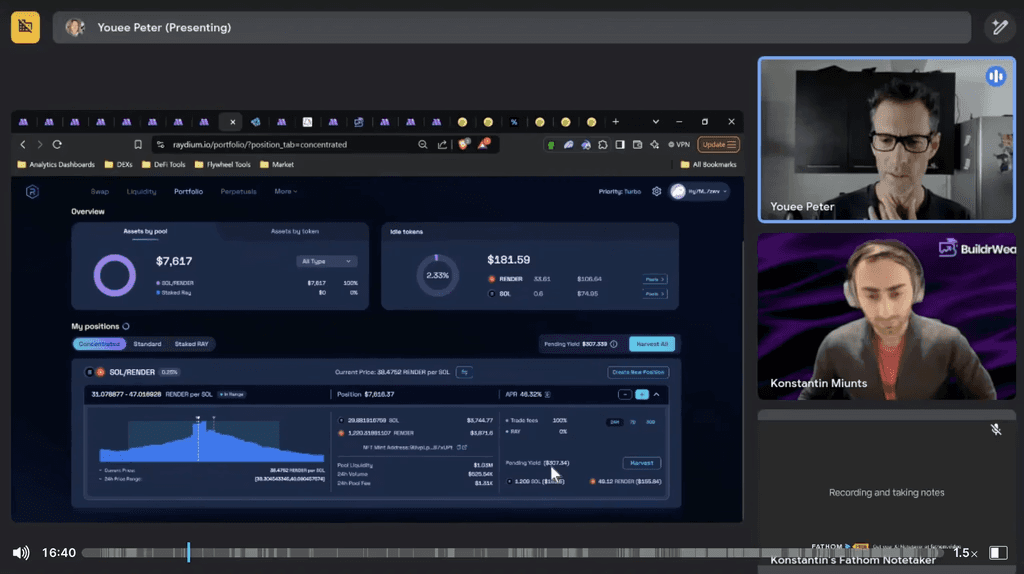Viewport: 1024px width, 574px height.
Task: Click the stop-screen-share icon at top left
Action: pos(25,27)
